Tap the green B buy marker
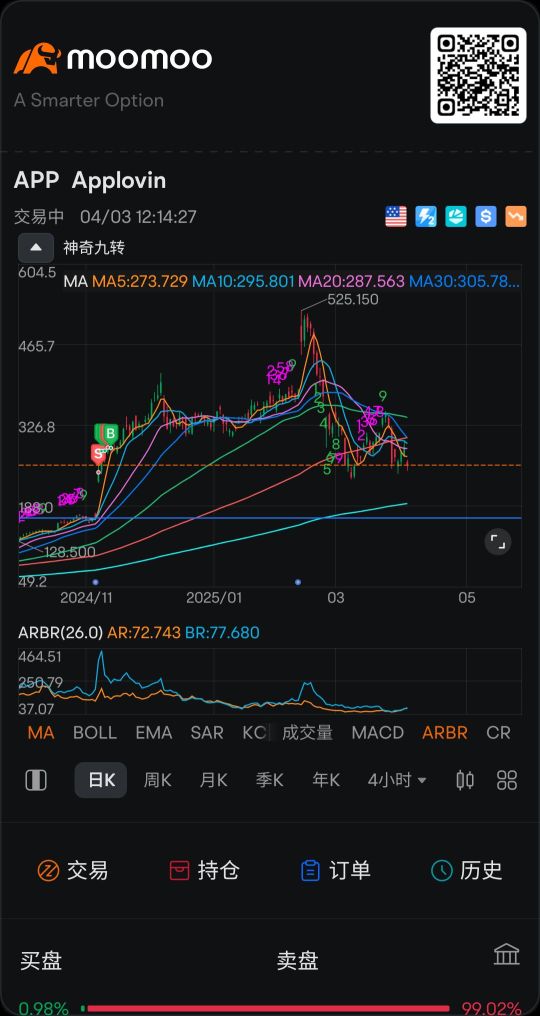This screenshot has width=540, height=1016. [111, 433]
